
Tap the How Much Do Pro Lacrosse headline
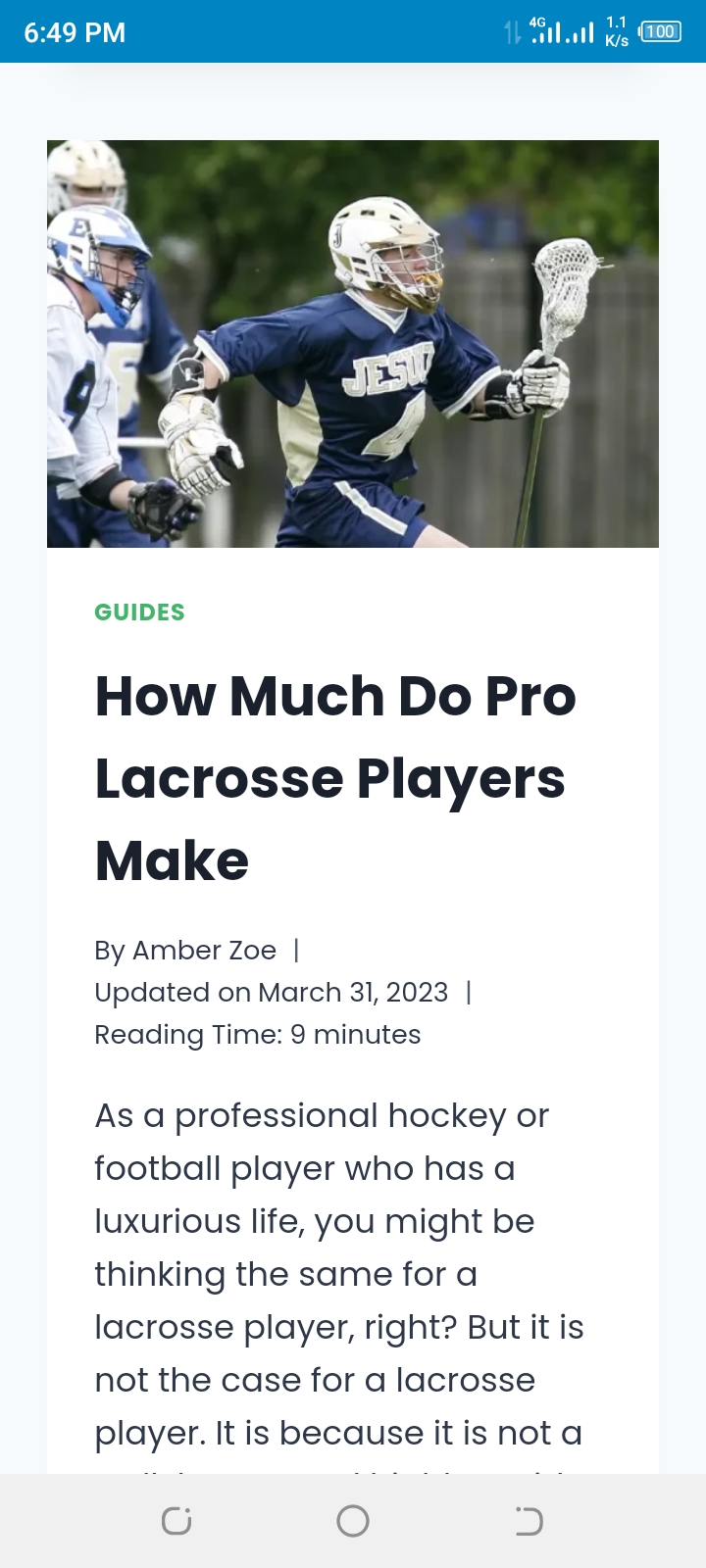tap(335, 778)
